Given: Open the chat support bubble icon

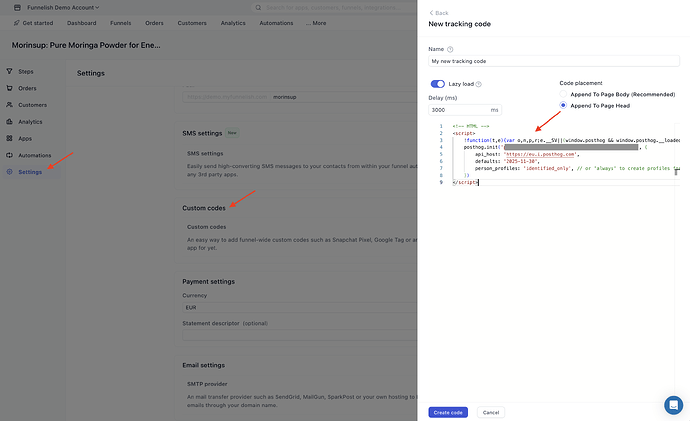Looking at the screenshot, I should [x=673, y=404].
